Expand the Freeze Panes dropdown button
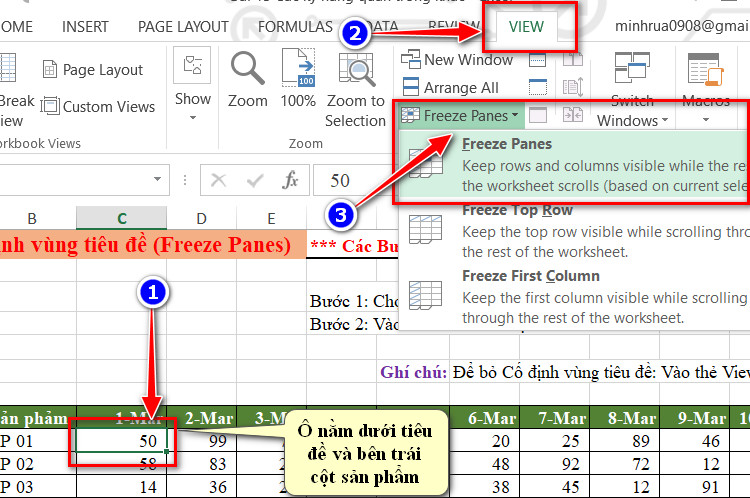The height and width of the screenshot is (498, 750). [460, 116]
